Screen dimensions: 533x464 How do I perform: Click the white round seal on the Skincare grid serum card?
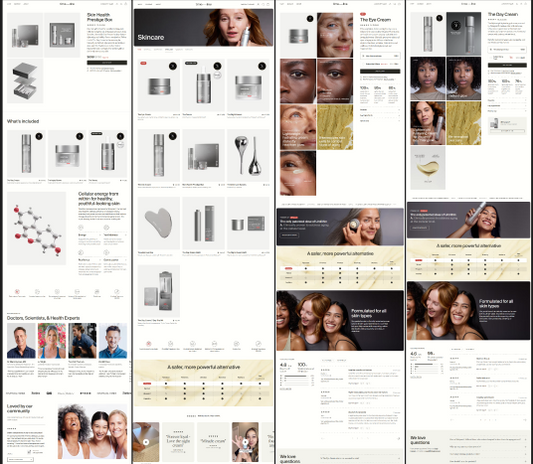[x=218, y=75]
